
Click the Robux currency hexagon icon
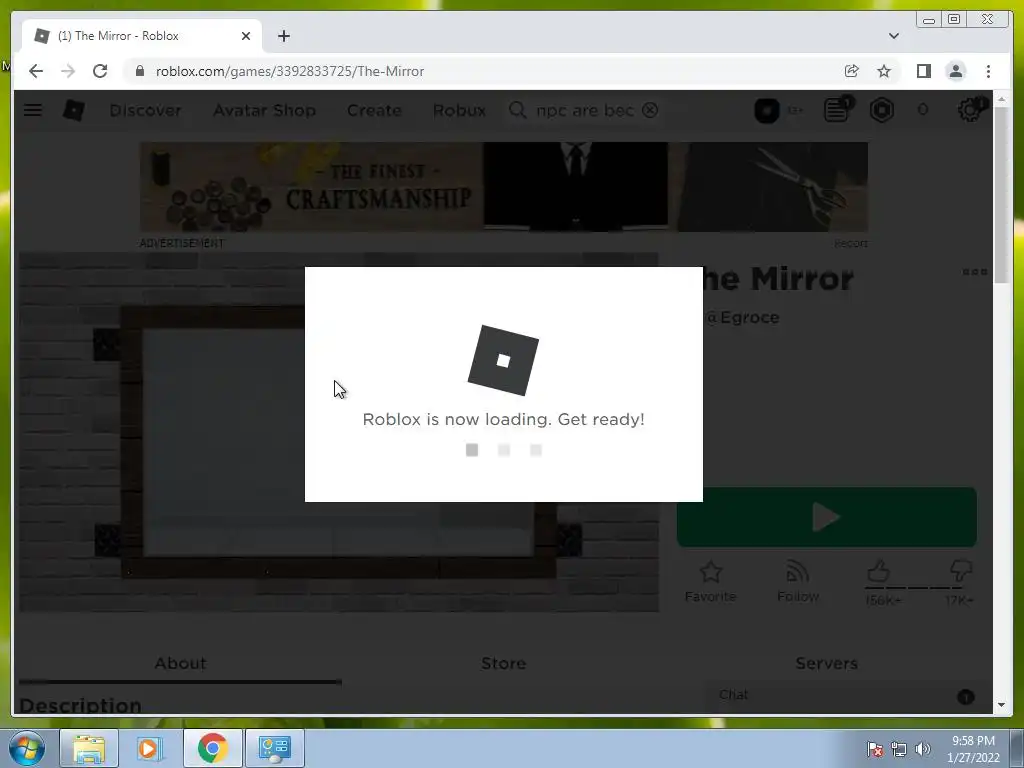(x=882, y=110)
